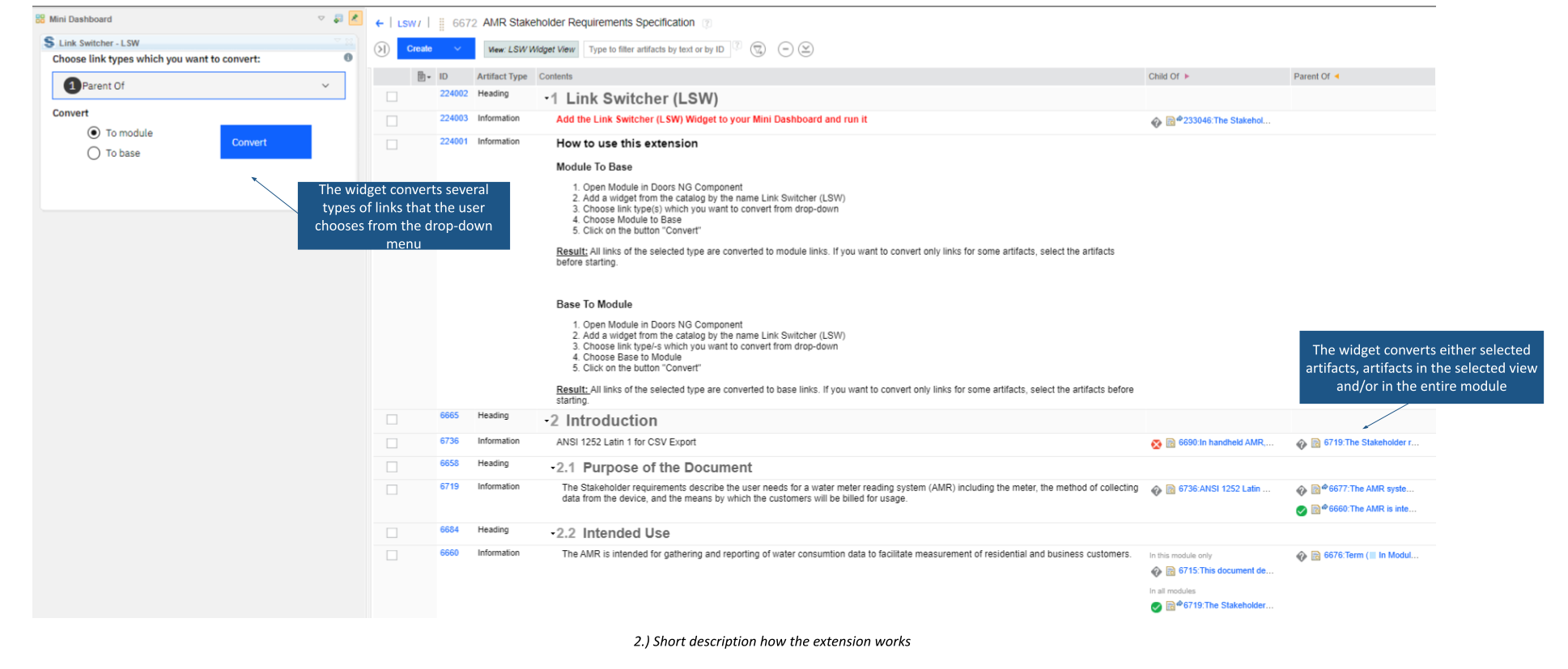Viewport: 1568px width, 669px height.
Task: Select checkbox for row 224003
Action: [x=392, y=121]
